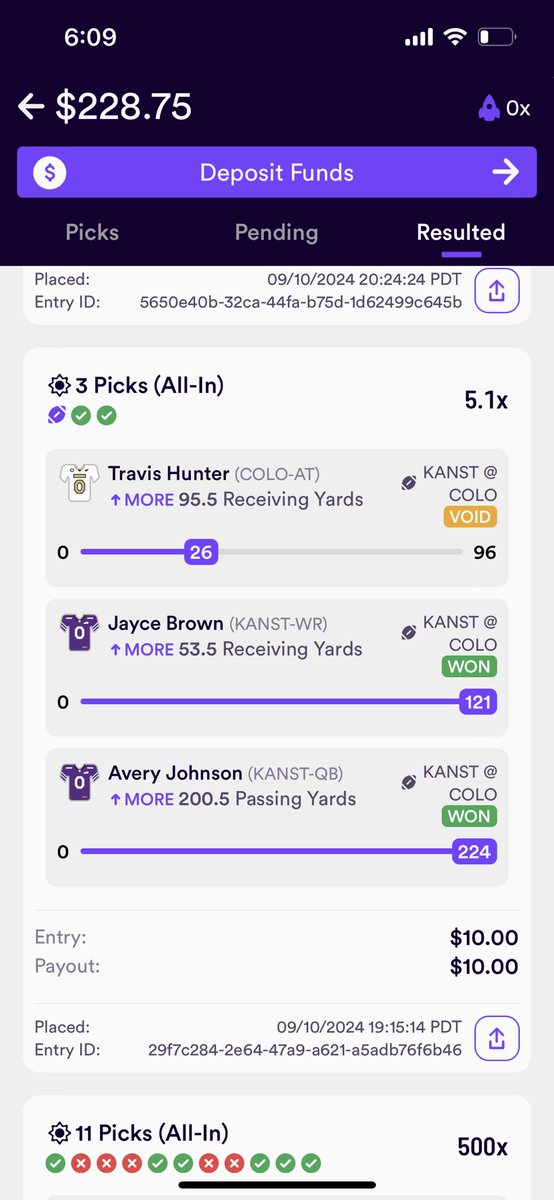Click the Deposit Funds arrow
This screenshot has width=554, height=1200.
[506, 173]
